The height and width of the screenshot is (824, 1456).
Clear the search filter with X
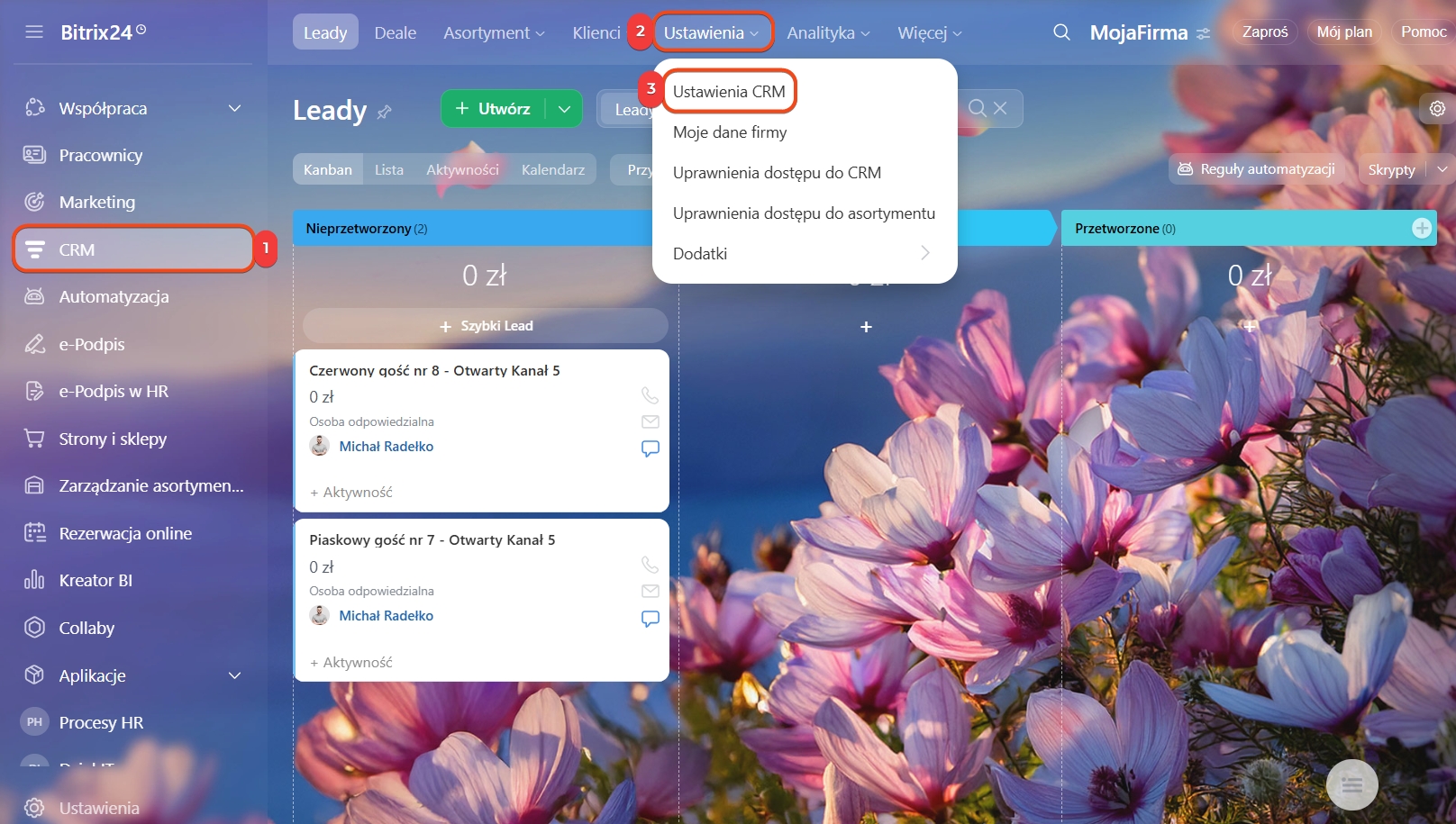click(x=1000, y=108)
